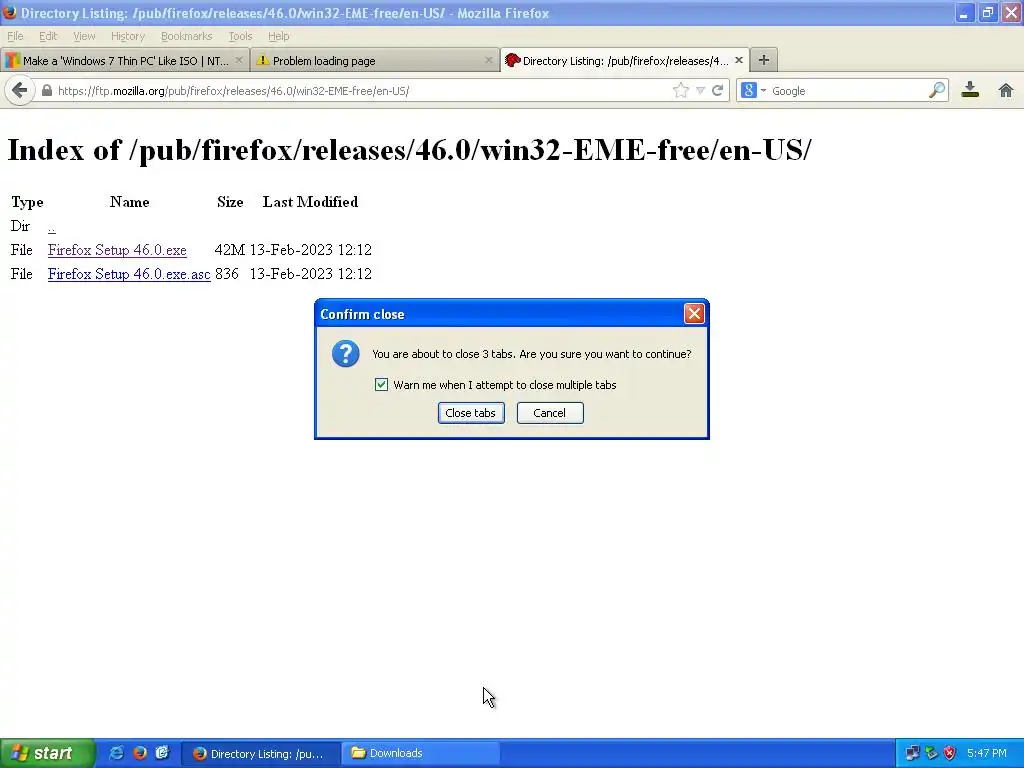Click into the Google search field
The height and width of the screenshot is (768, 1024).
click(x=848, y=91)
